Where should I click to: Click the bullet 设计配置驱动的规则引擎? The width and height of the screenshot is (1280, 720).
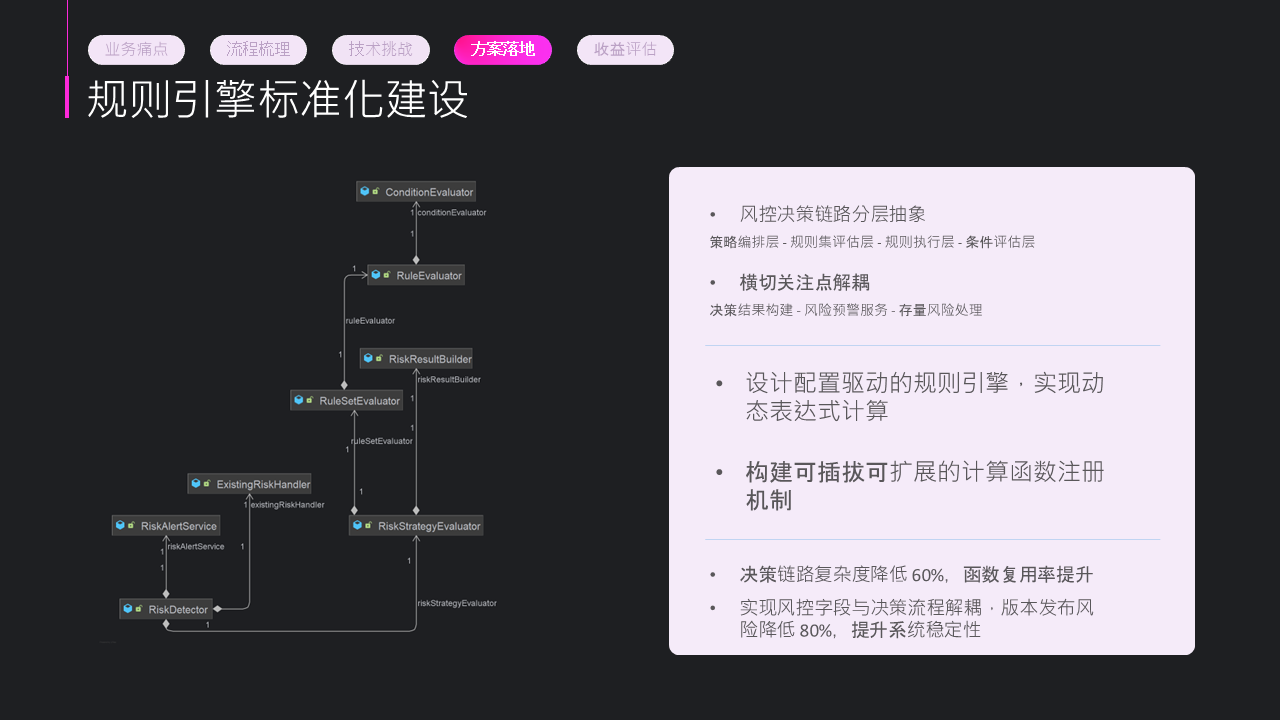(925, 397)
